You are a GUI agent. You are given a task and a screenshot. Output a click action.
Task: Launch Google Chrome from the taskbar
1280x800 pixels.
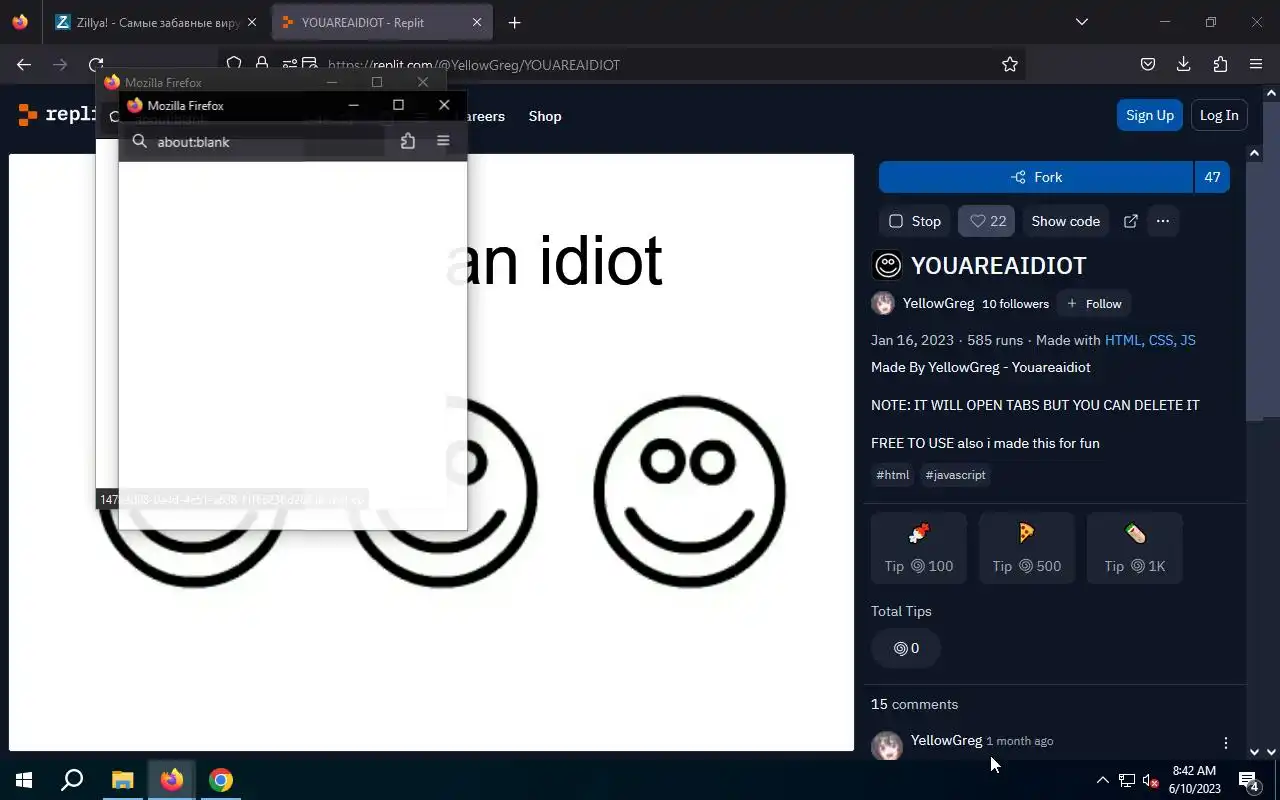click(x=221, y=780)
